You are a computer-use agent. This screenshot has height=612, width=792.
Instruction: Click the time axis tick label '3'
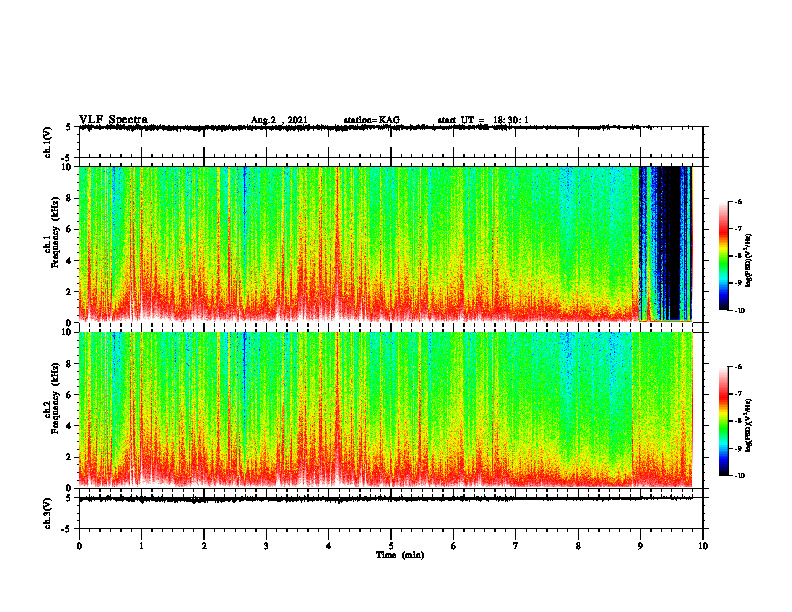pyautogui.click(x=266, y=546)
